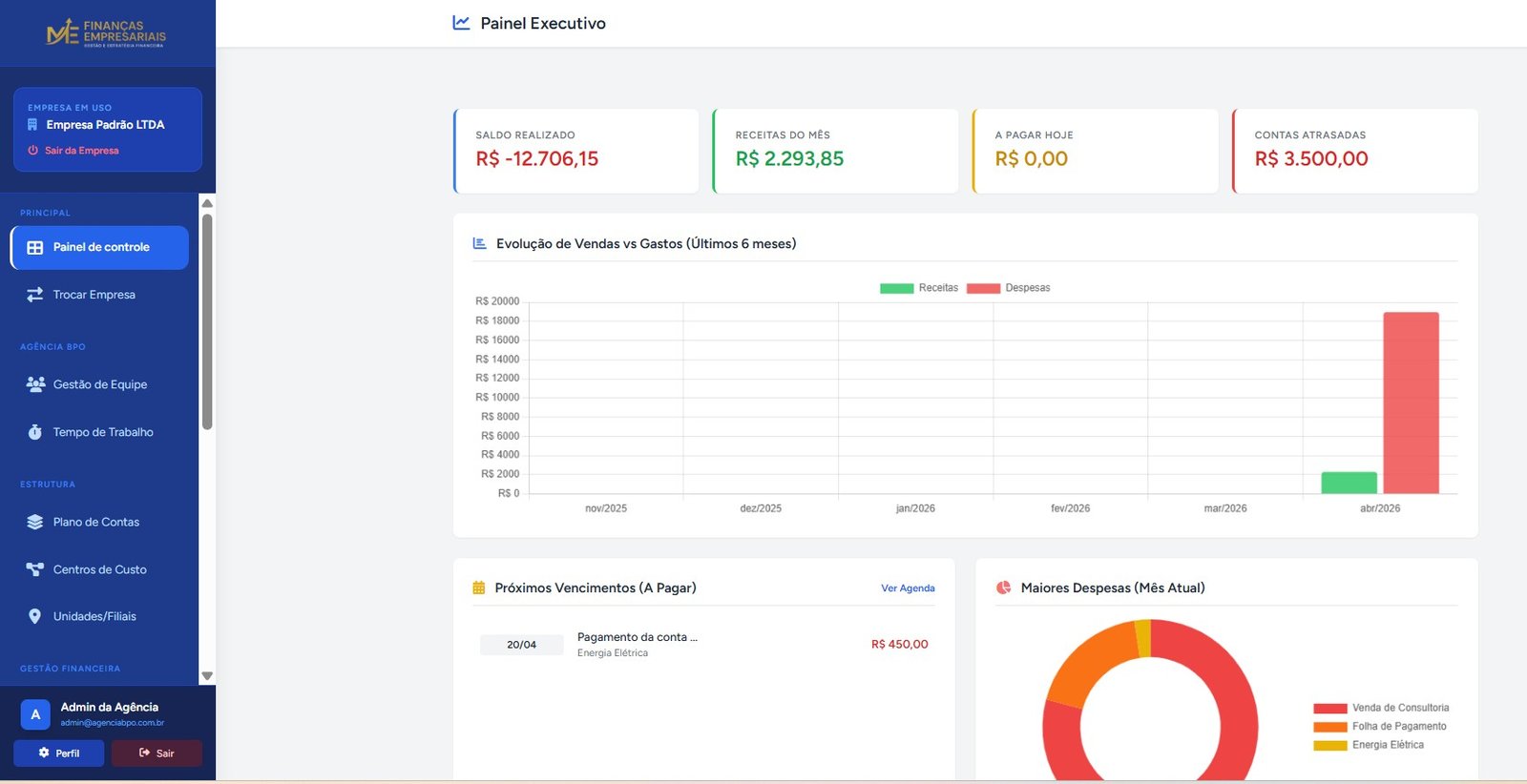Click the Centros de Custo nodes icon
The width and height of the screenshot is (1527, 784).
(35, 569)
